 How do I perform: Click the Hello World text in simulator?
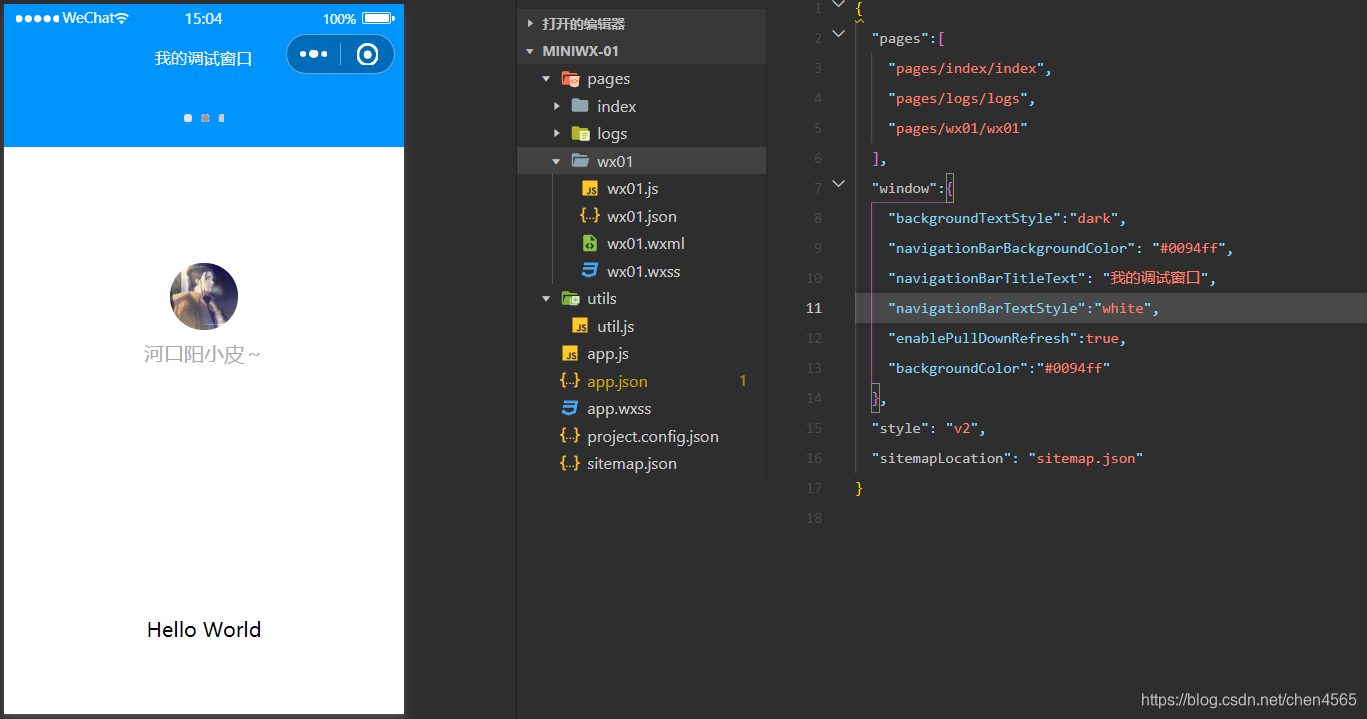pos(204,630)
